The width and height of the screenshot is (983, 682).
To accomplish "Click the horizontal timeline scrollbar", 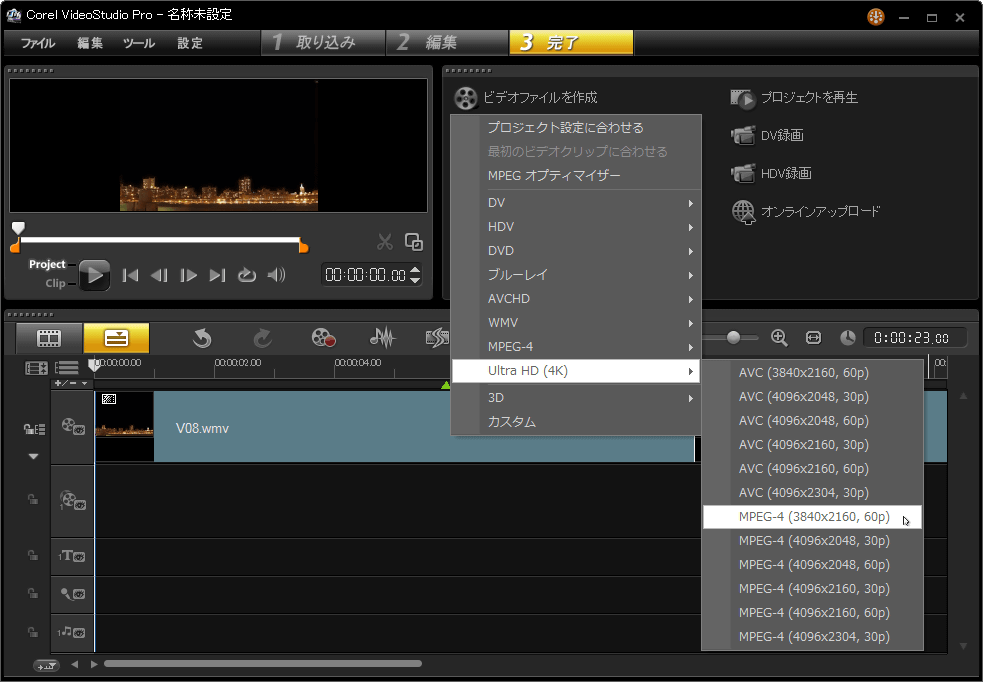I will point(263,664).
